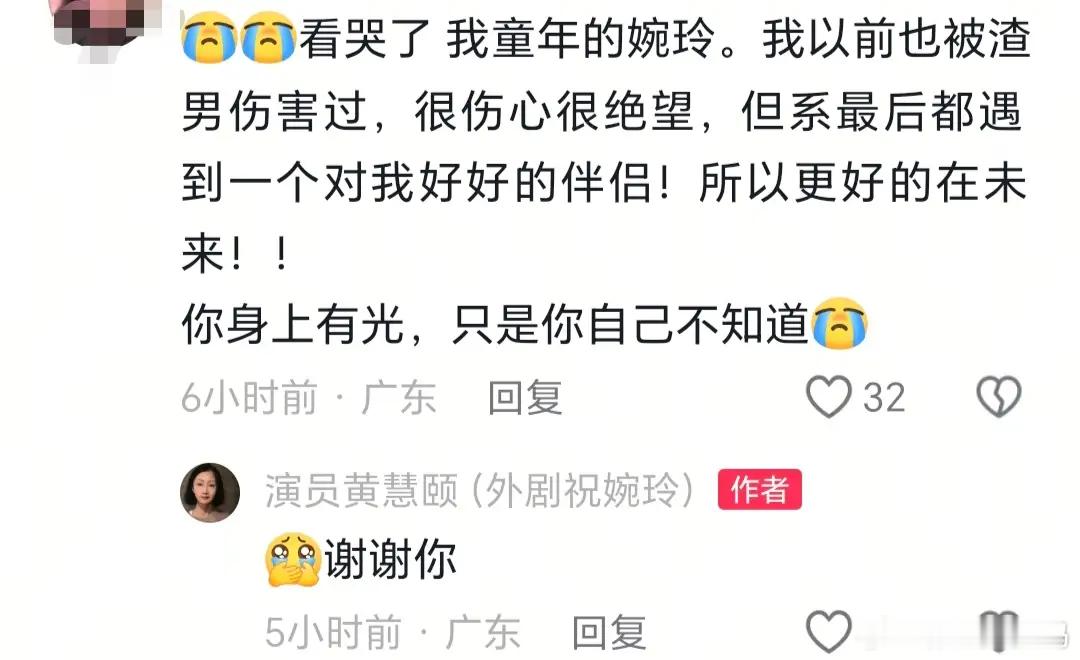Reply to the 5小时前 comment
The image size is (1080, 660).
pyautogui.click(x=610, y=632)
